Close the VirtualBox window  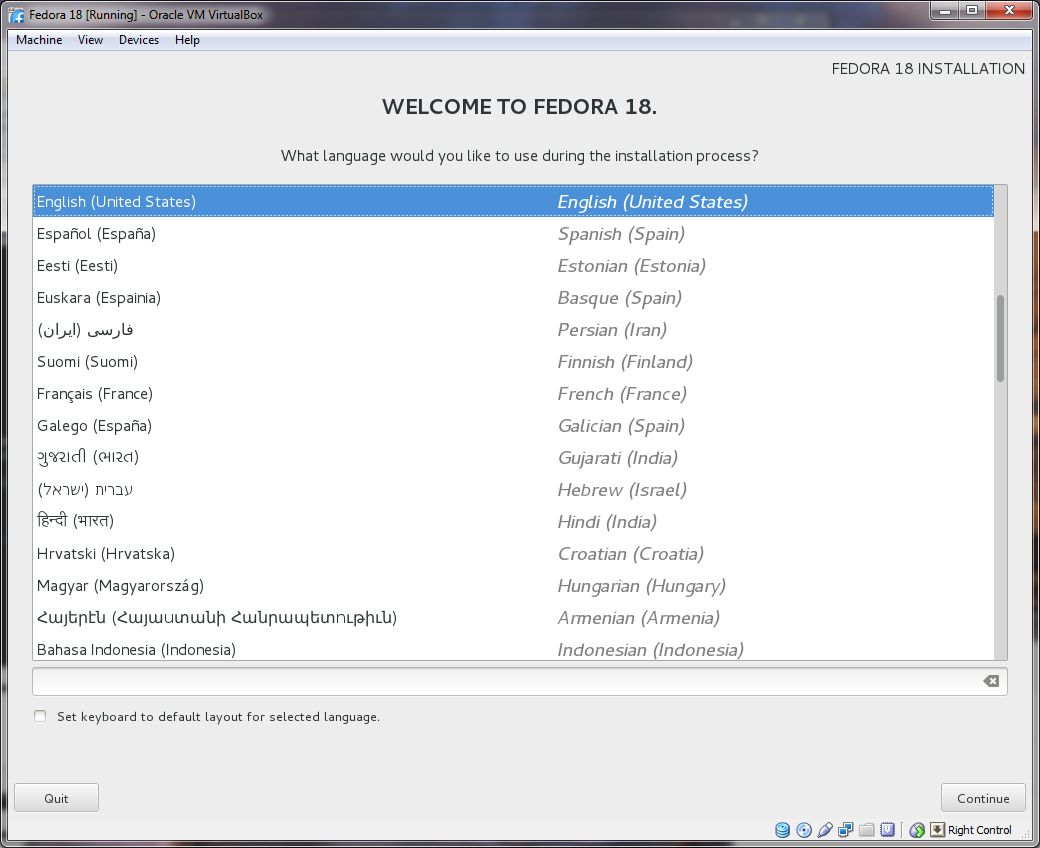click(1009, 11)
